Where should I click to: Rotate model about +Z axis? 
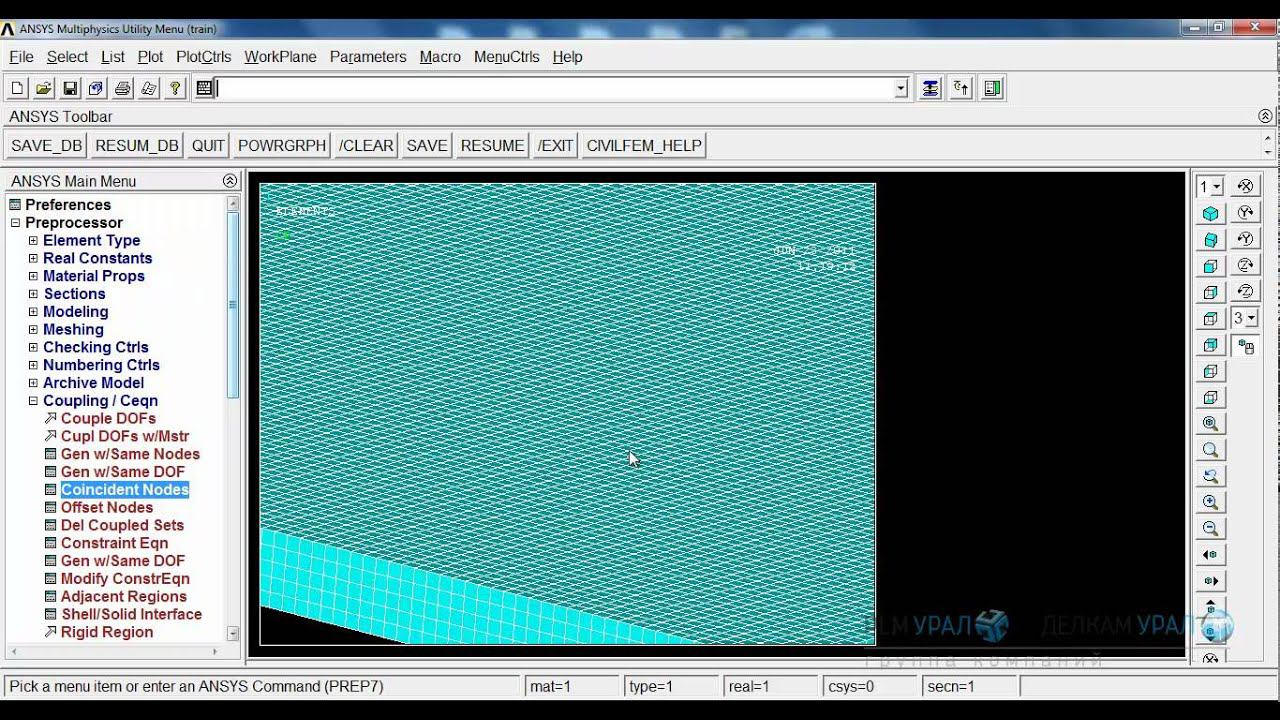pyautogui.click(x=1245, y=266)
